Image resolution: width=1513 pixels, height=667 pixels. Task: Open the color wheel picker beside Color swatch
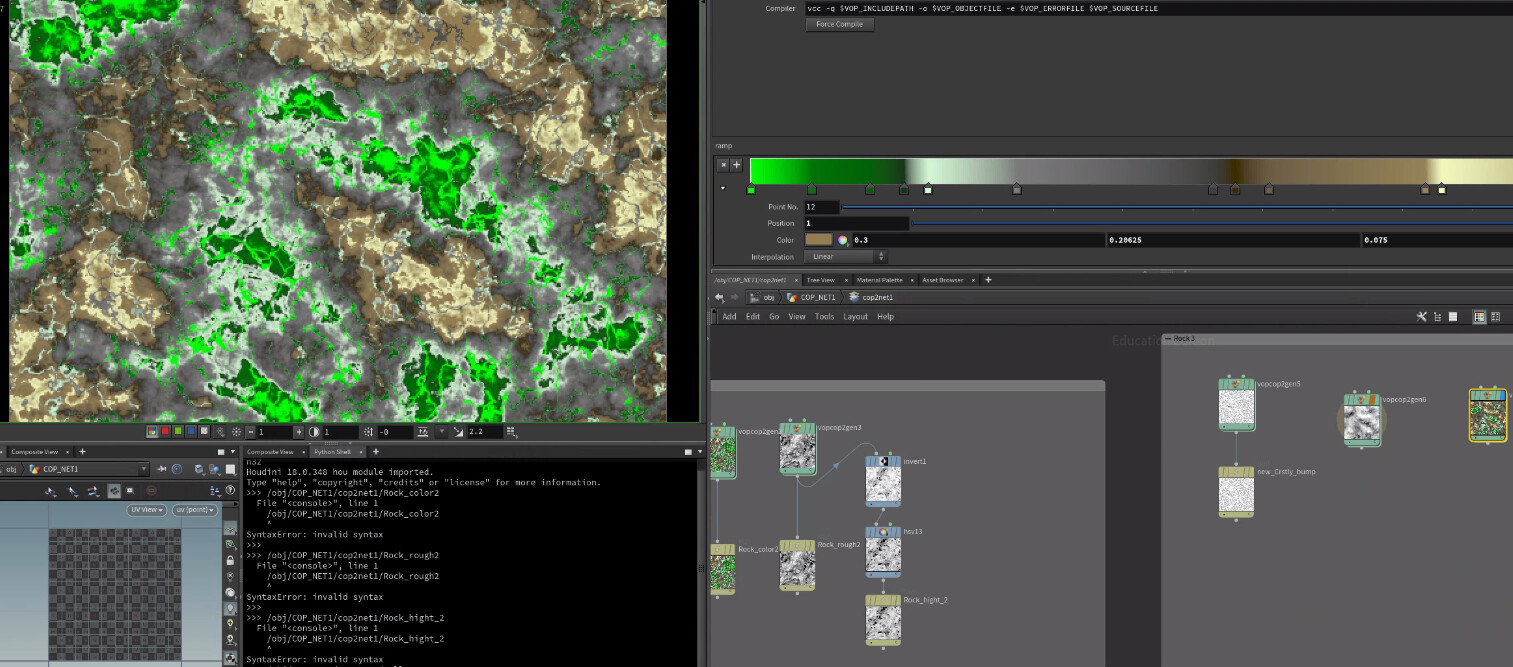tap(843, 240)
